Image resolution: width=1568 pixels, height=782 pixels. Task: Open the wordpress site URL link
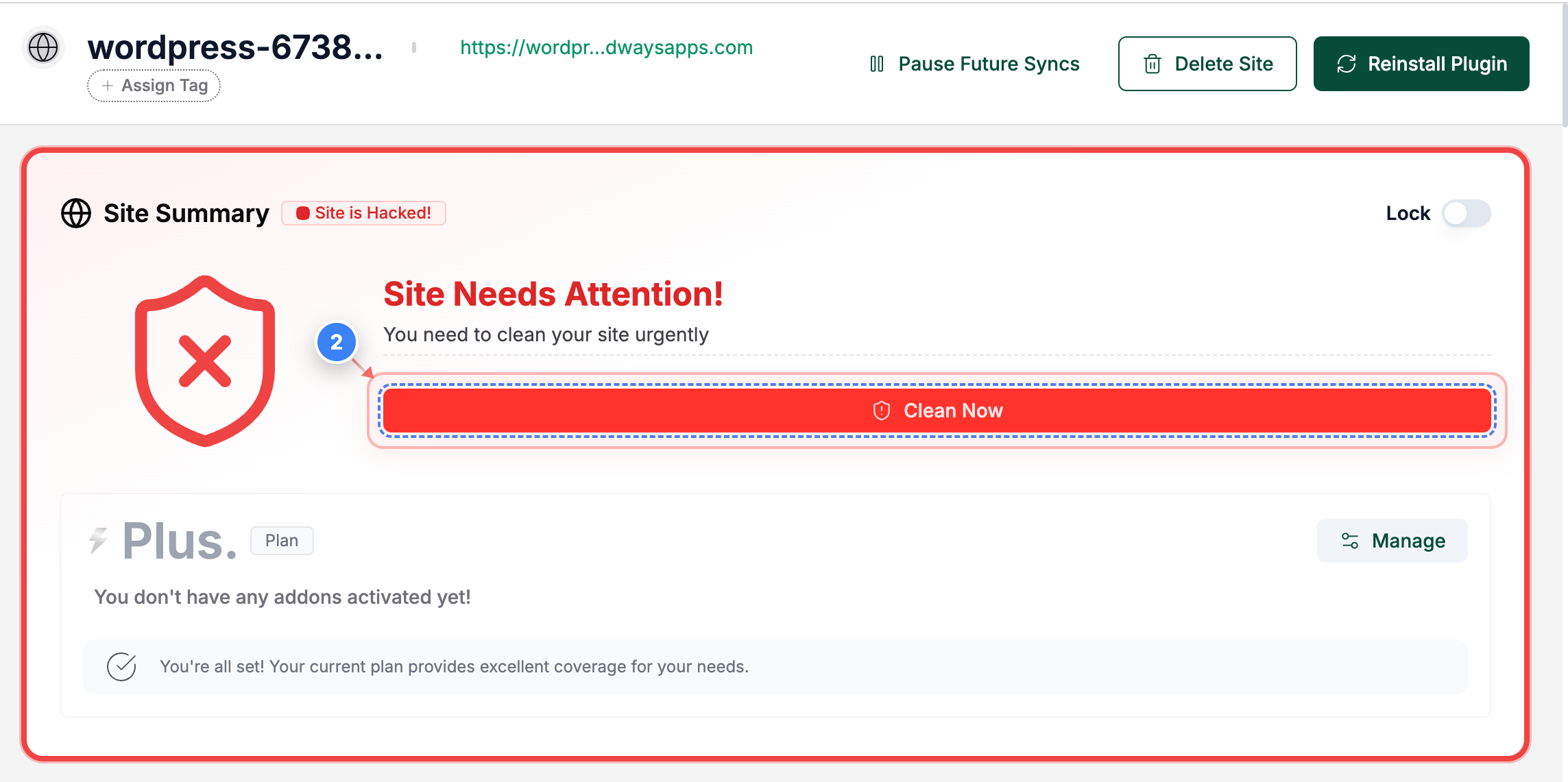[606, 48]
